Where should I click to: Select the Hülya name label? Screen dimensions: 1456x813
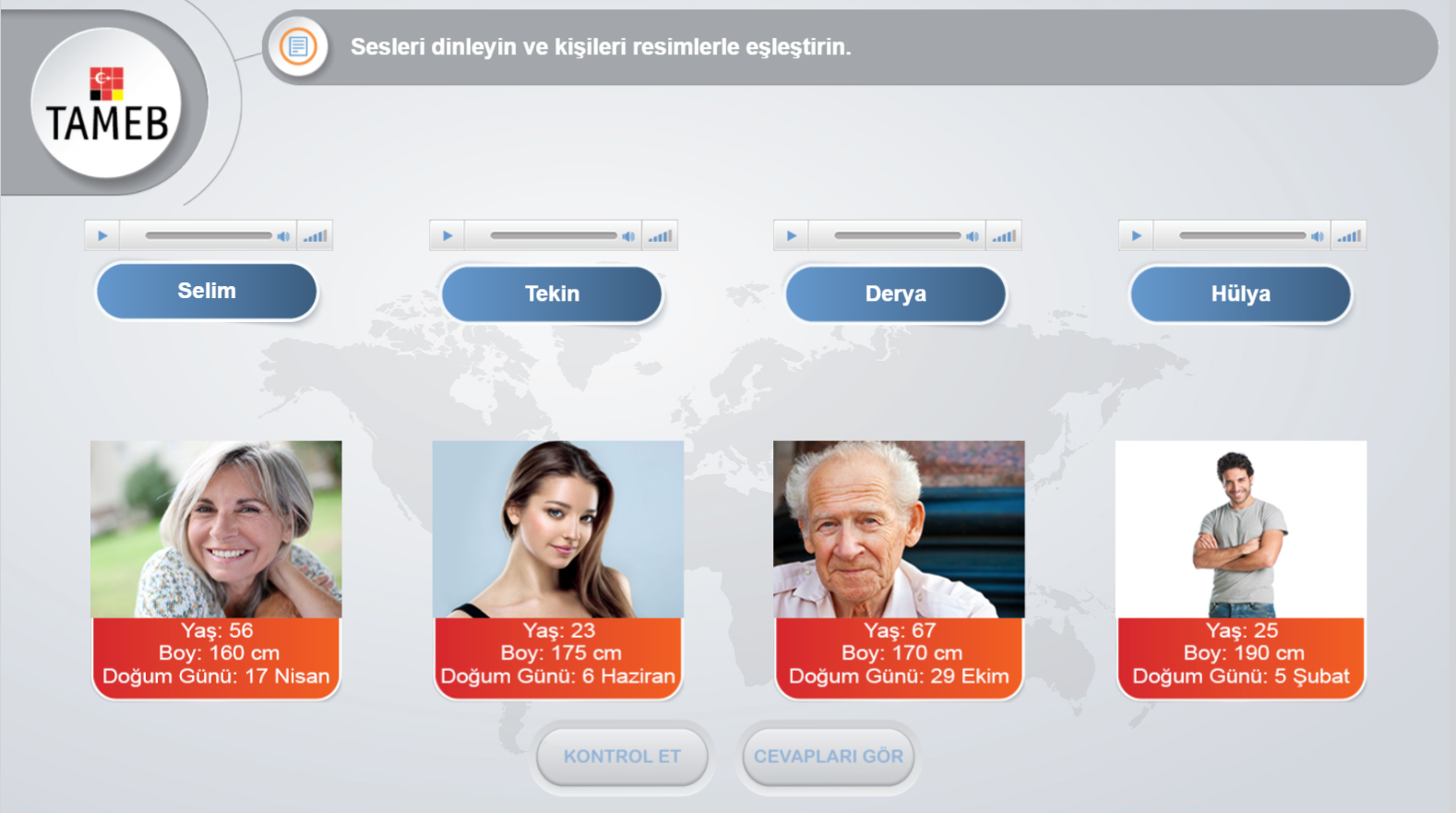pos(1241,294)
